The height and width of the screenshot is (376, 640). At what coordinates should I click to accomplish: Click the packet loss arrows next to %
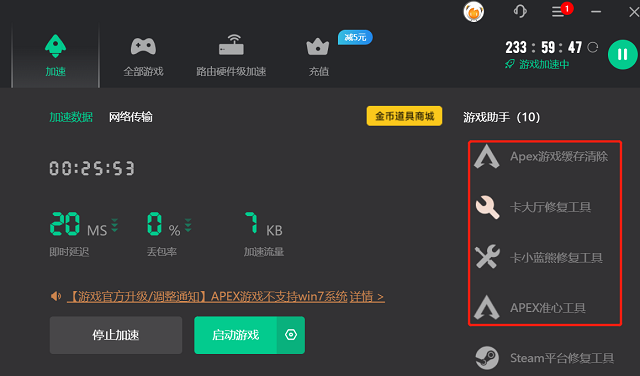(x=188, y=225)
